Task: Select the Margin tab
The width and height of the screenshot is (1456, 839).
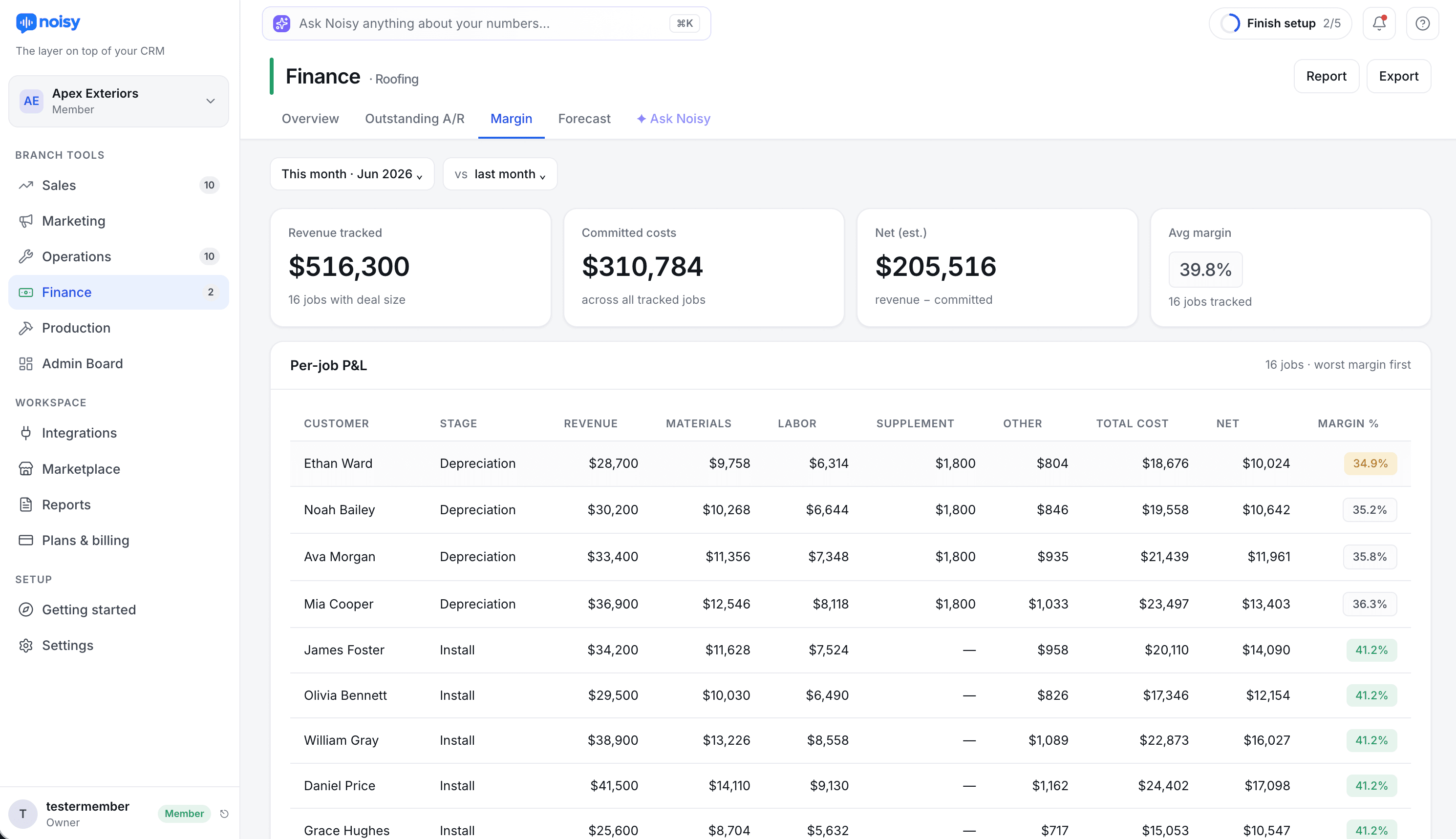Action: tap(511, 119)
